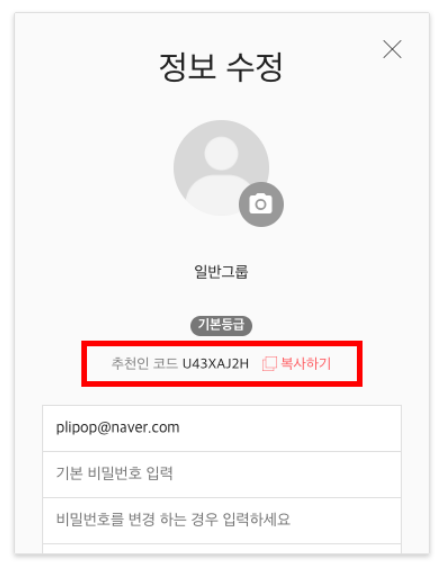Click the 기본 비밀번호 입력 field
The height and width of the screenshot is (573, 445).
coord(222,474)
